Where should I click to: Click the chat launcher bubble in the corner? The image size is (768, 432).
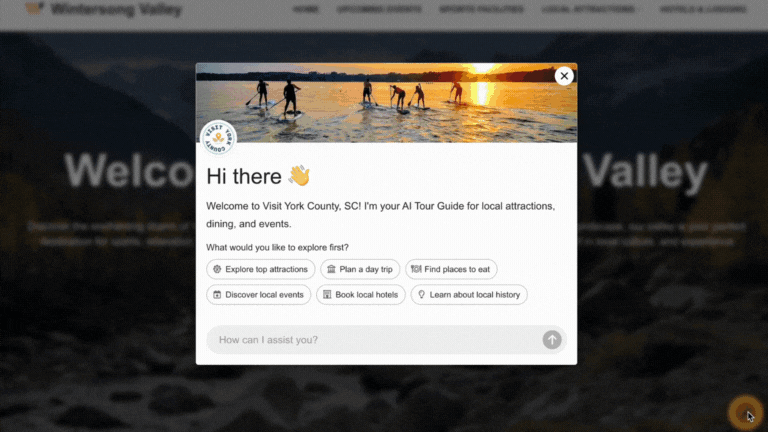[x=745, y=413]
